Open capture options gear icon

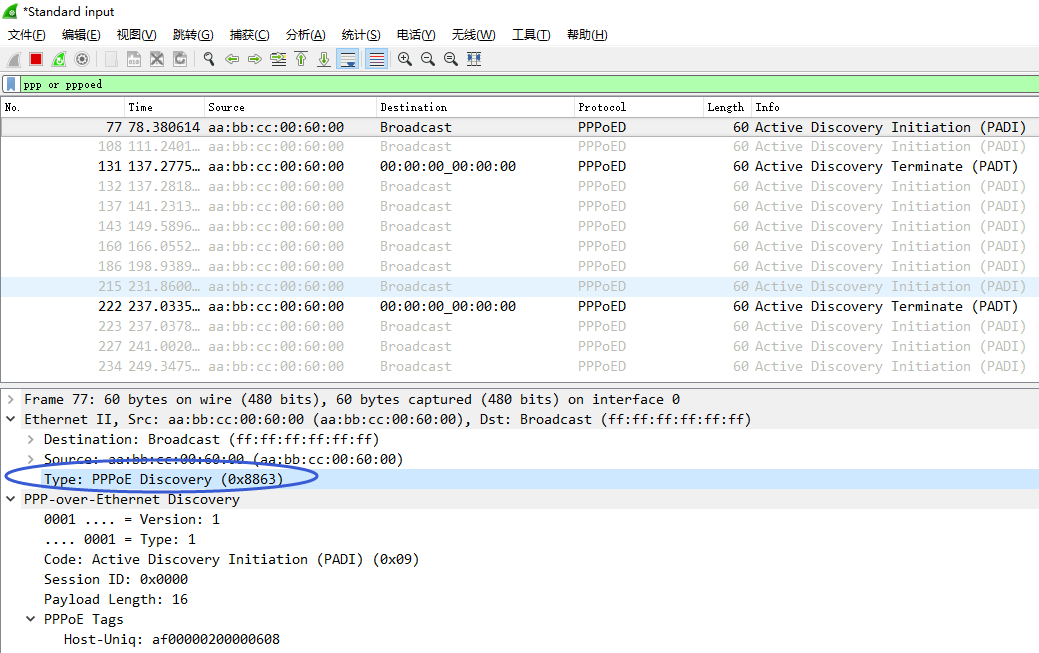pos(82,59)
